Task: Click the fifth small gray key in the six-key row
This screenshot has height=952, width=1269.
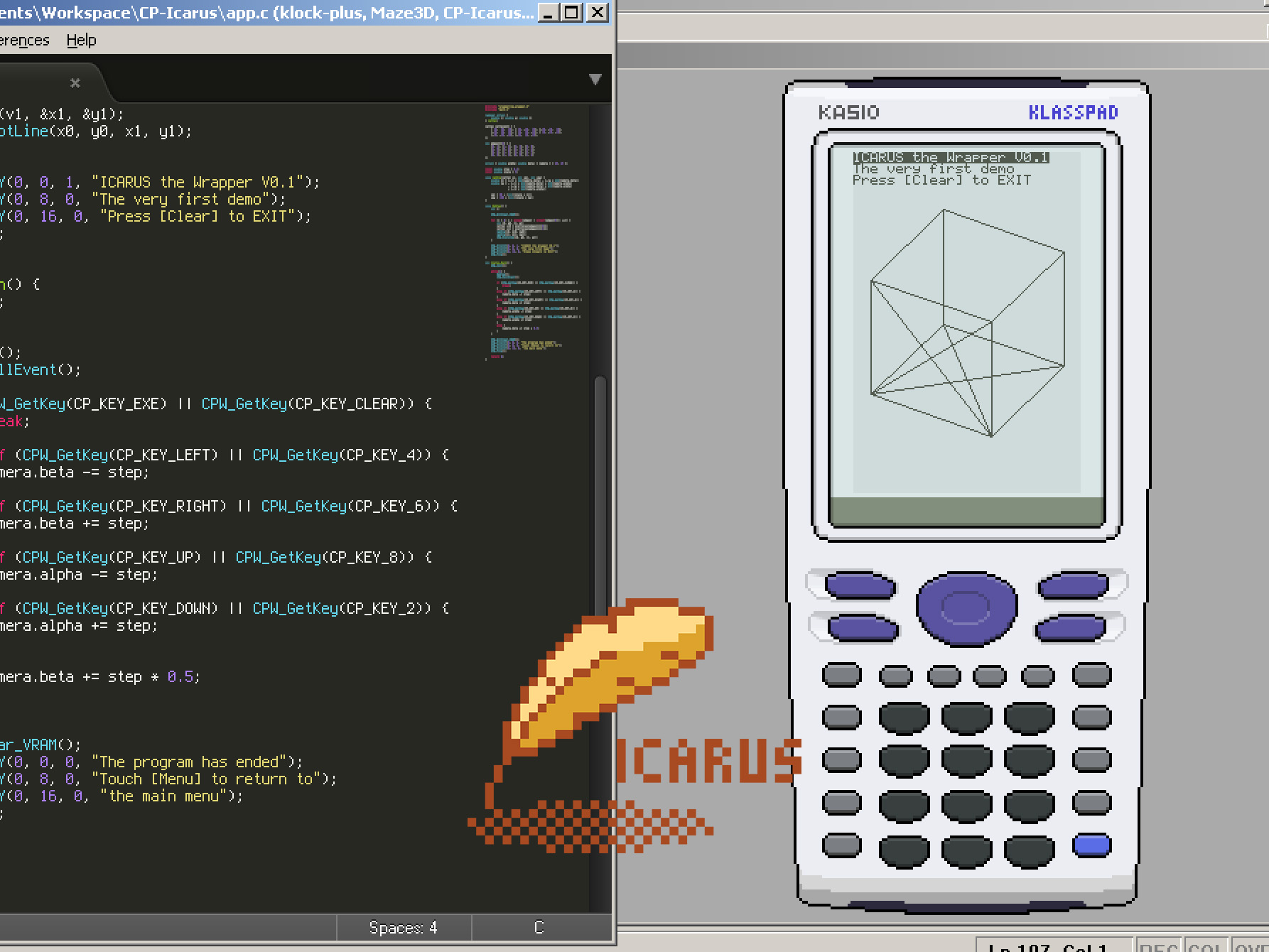Action: [1038, 676]
